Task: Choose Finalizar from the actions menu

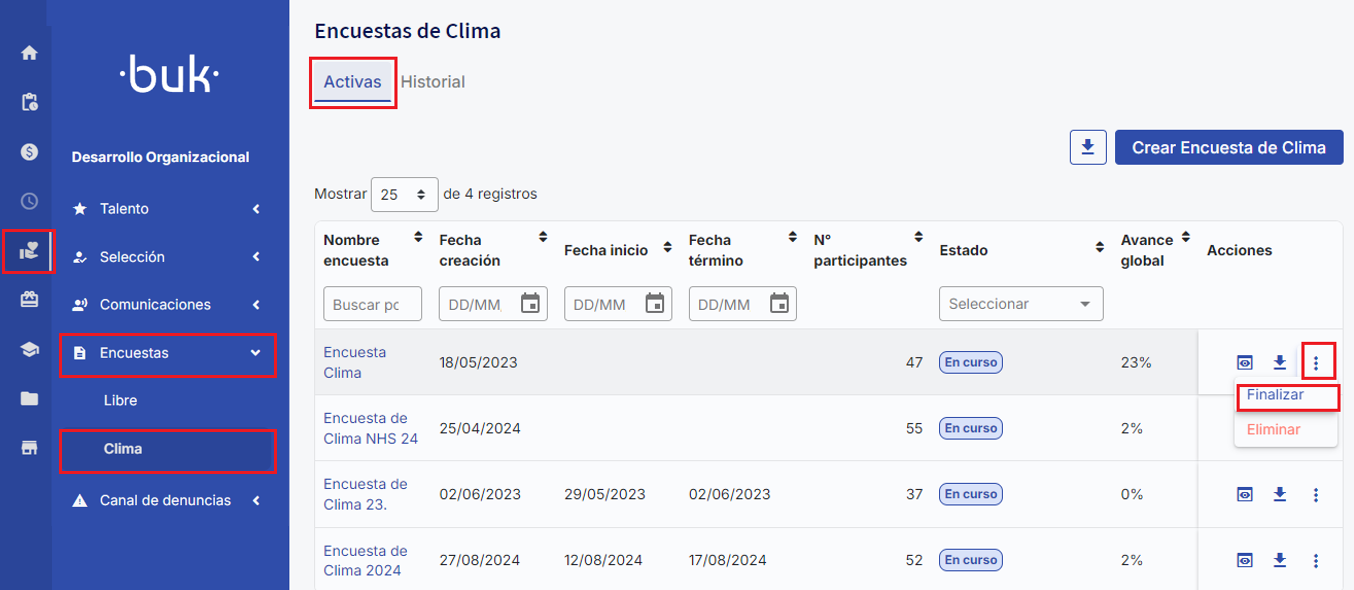Action: click(x=1275, y=395)
